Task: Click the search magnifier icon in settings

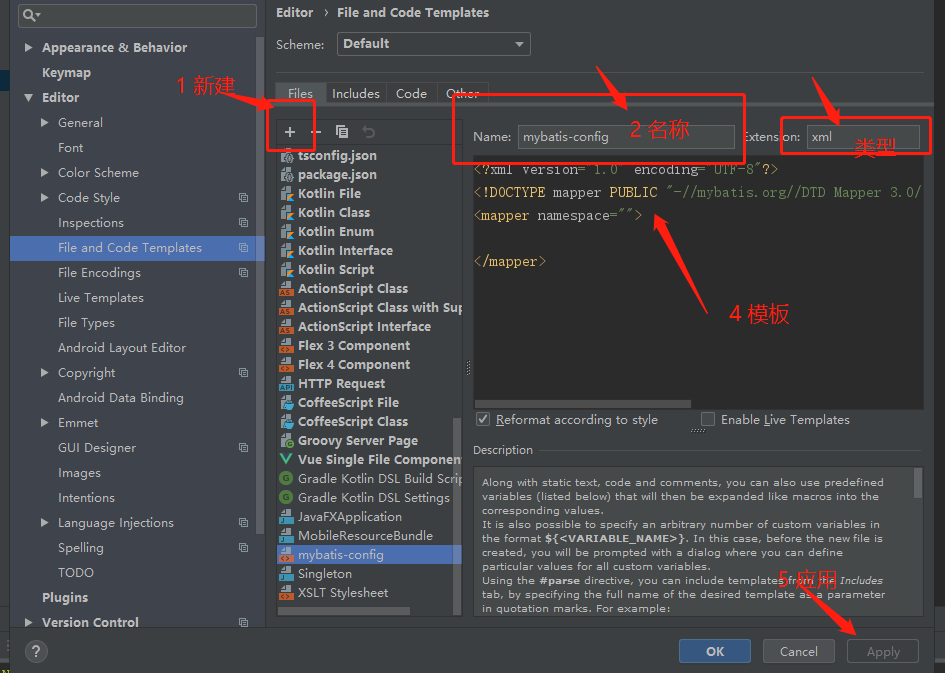Action: click(31, 15)
